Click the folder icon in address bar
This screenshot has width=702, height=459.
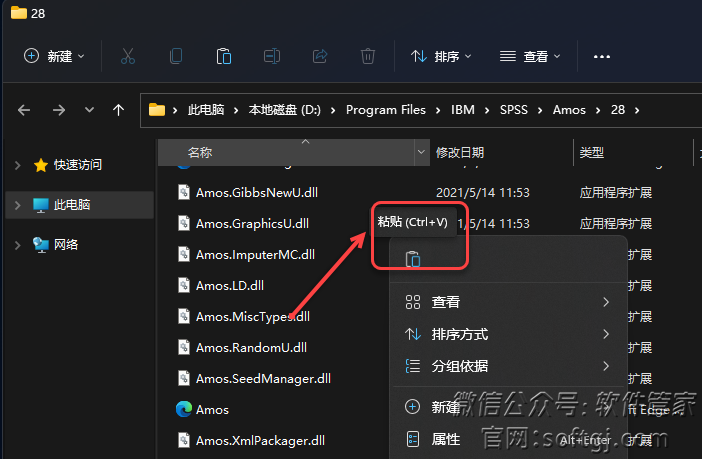point(157,110)
